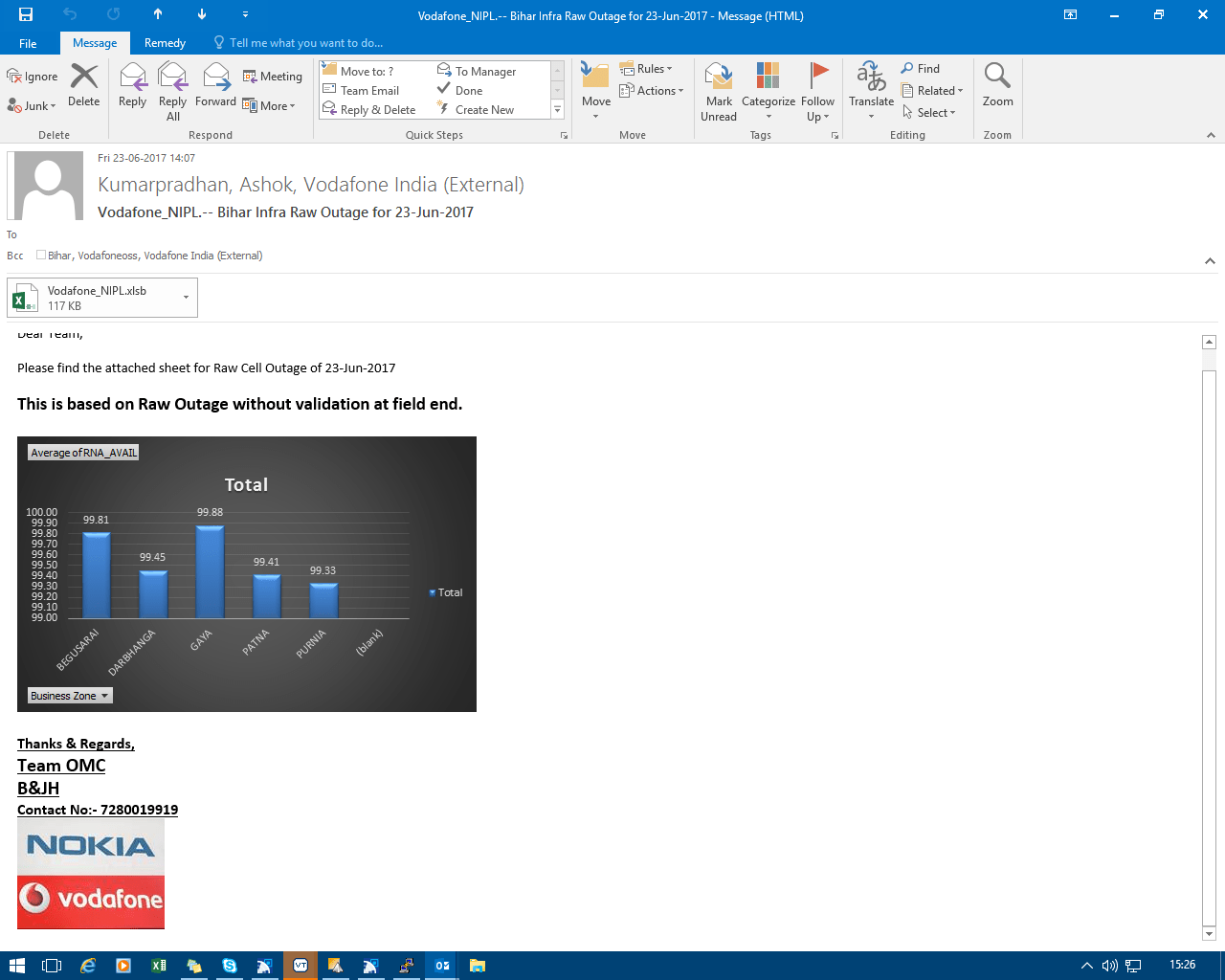Switch to the Remedy tab
1225x980 pixels.
click(x=165, y=43)
